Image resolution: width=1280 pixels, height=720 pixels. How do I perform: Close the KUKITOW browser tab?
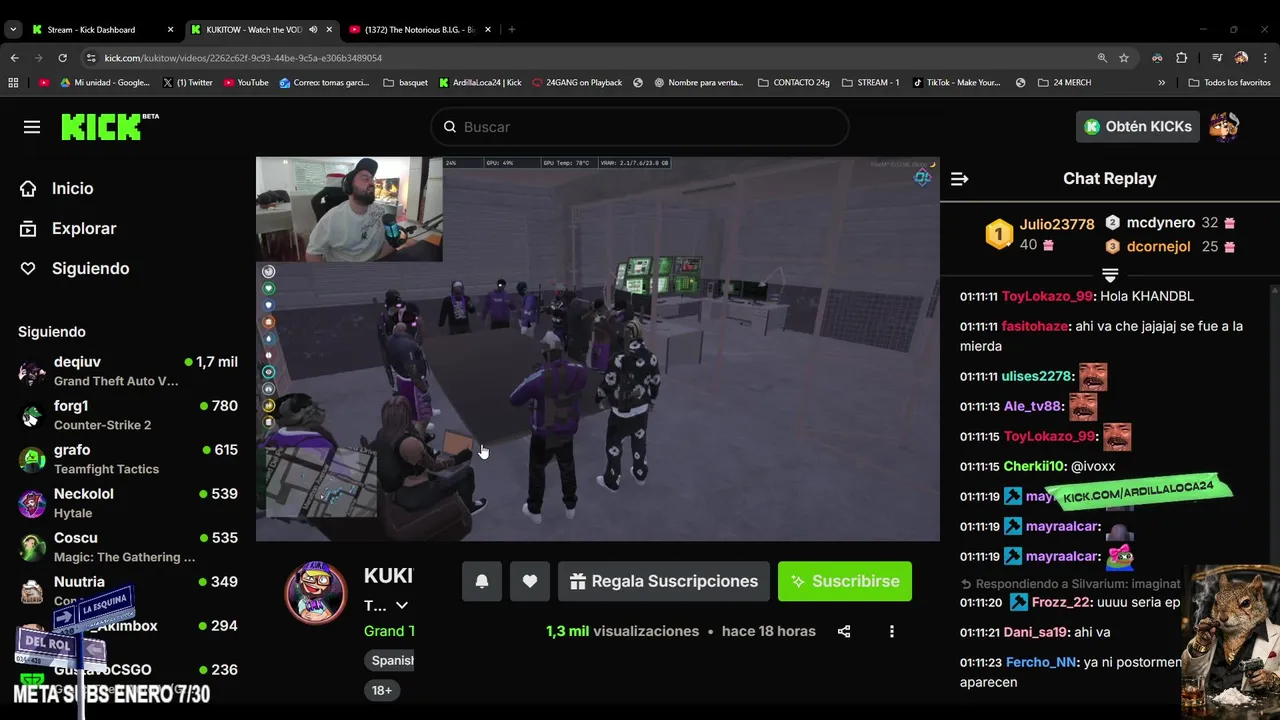(x=329, y=30)
